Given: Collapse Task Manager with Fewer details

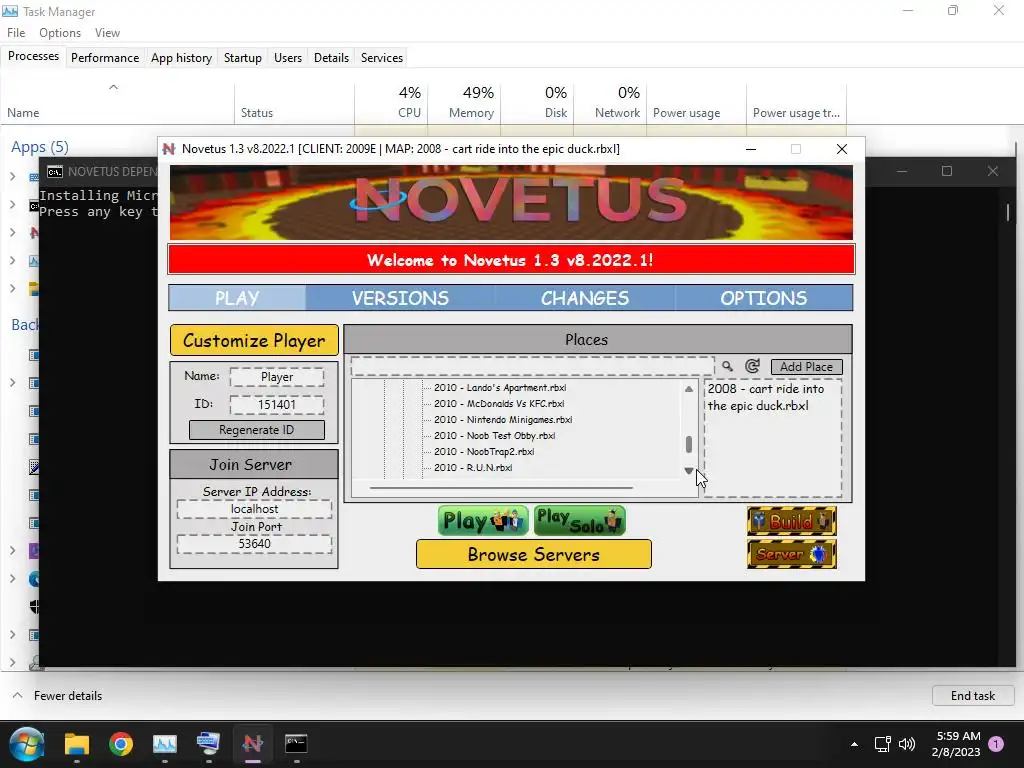Looking at the screenshot, I should click(x=57, y=696).
